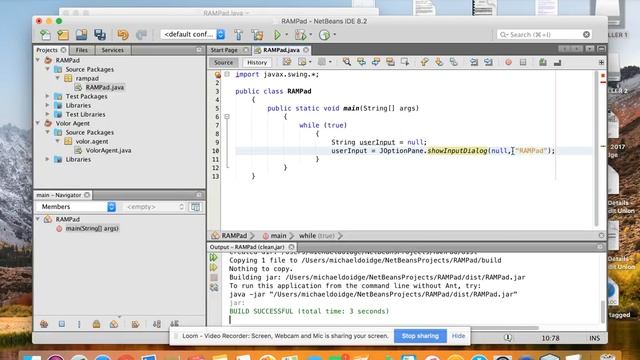Open the empty filter dropdown in Navigator
This screenshot has height=360, width=640.
click(x=155, y=207)
